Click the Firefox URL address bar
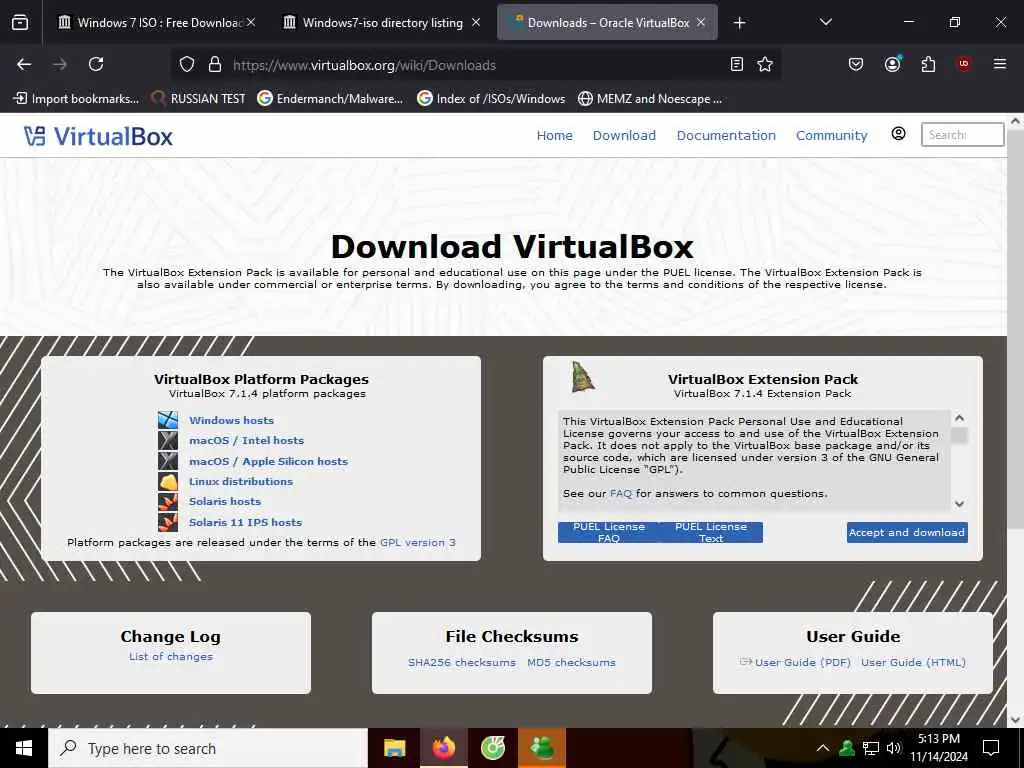Image resolution: width=1024 pixels, height=768 pixels. (x=477, y=65)
